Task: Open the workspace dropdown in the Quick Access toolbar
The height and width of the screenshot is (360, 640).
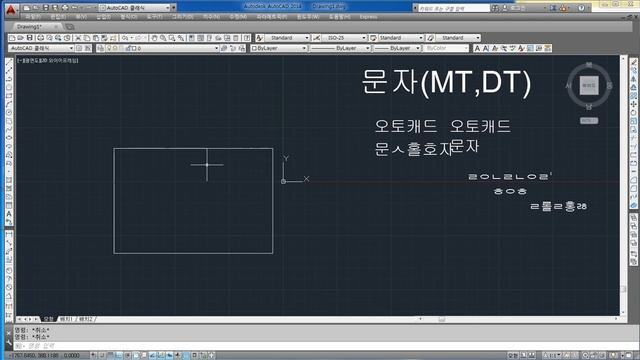Action: 135,8
